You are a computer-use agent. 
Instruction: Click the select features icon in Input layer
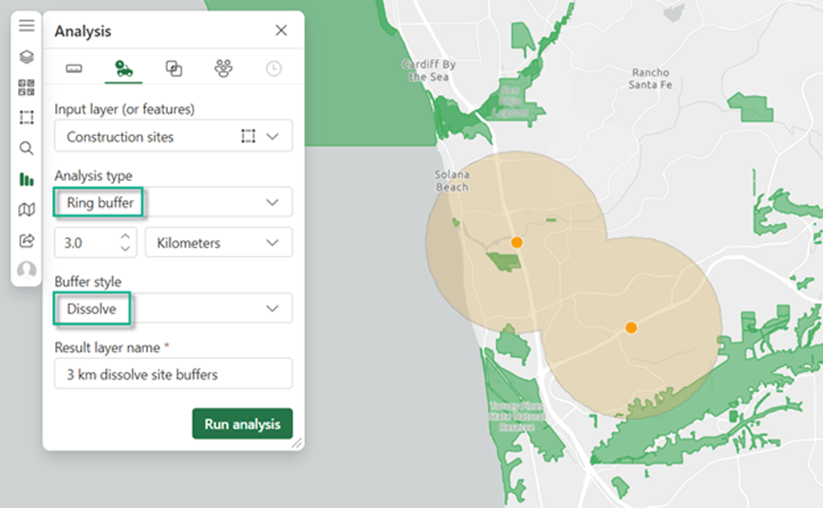pos(248,136)
